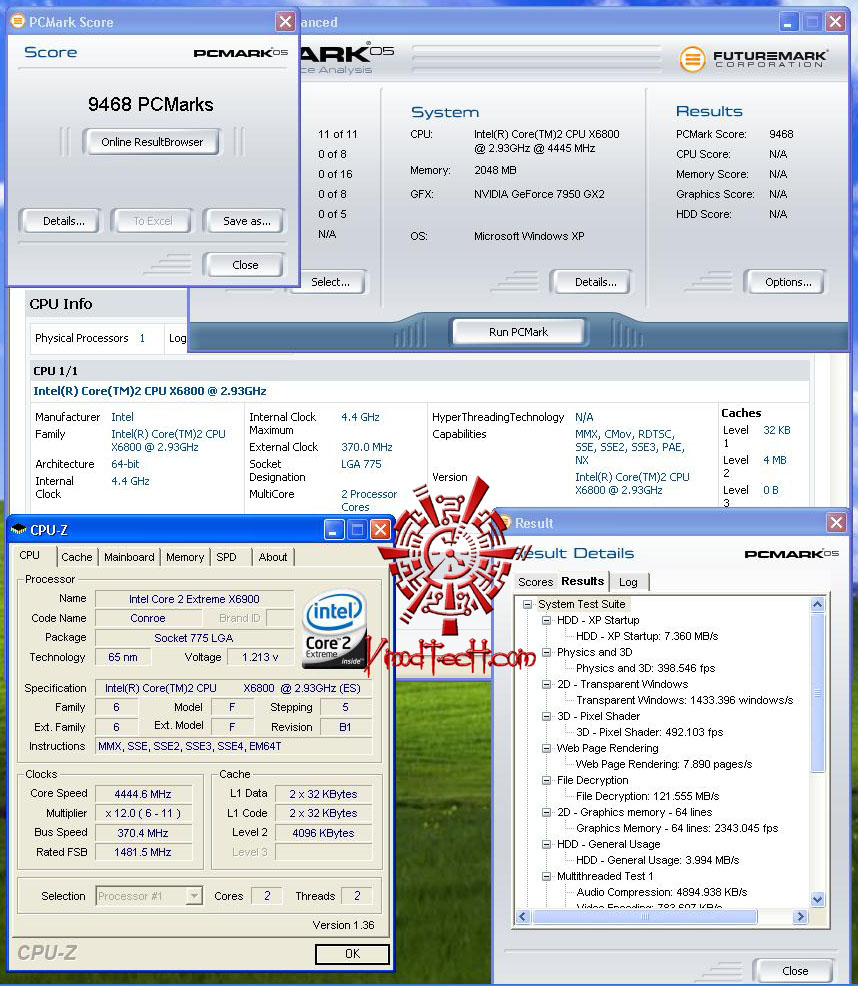Select 'Audio Compression: 4894.938 KB/s' row
This screenshot has width=858, height=986.
(x=661, y=892)
